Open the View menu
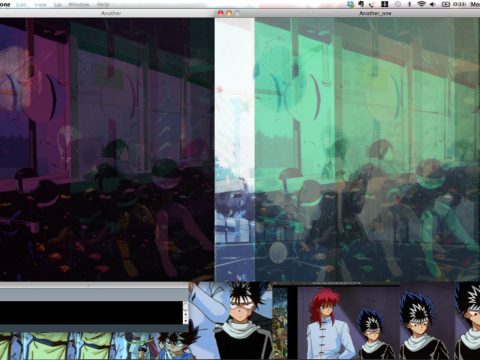480x360 pixels. click(x=40, y=5)
